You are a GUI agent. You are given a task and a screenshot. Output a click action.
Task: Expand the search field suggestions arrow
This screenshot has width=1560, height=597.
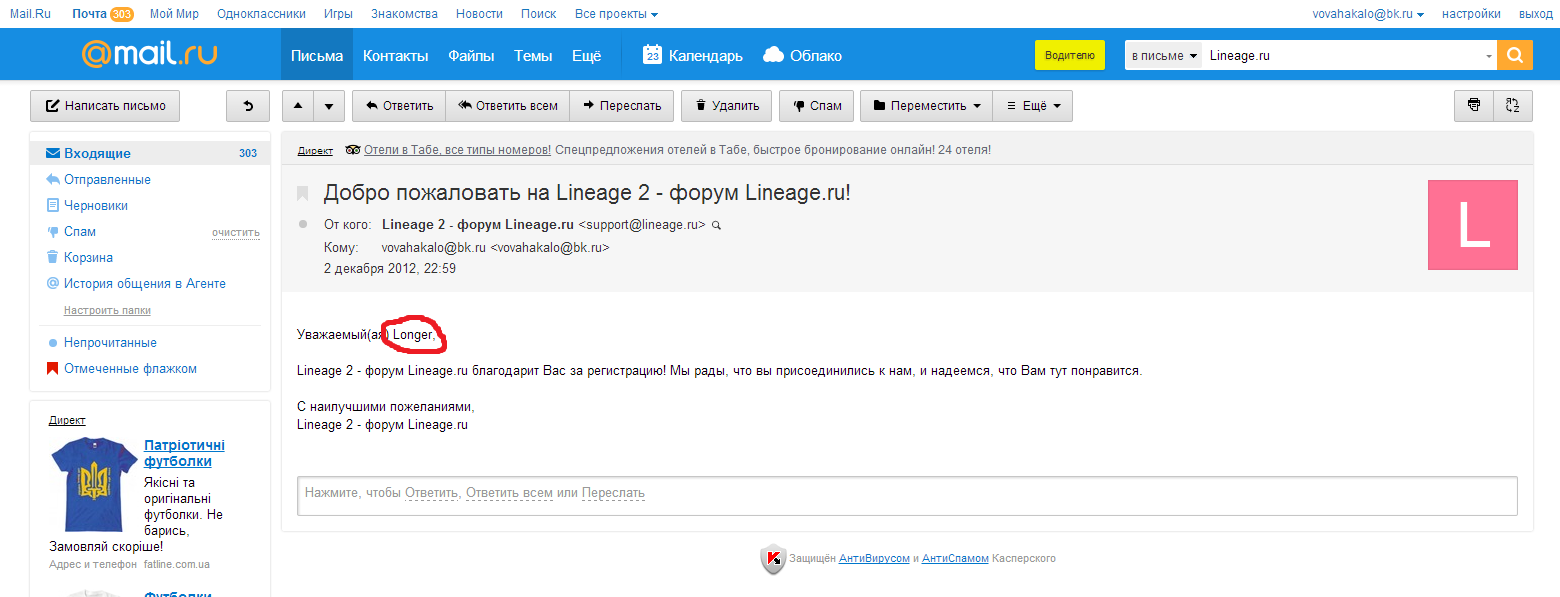click(x=1489, y=56)
